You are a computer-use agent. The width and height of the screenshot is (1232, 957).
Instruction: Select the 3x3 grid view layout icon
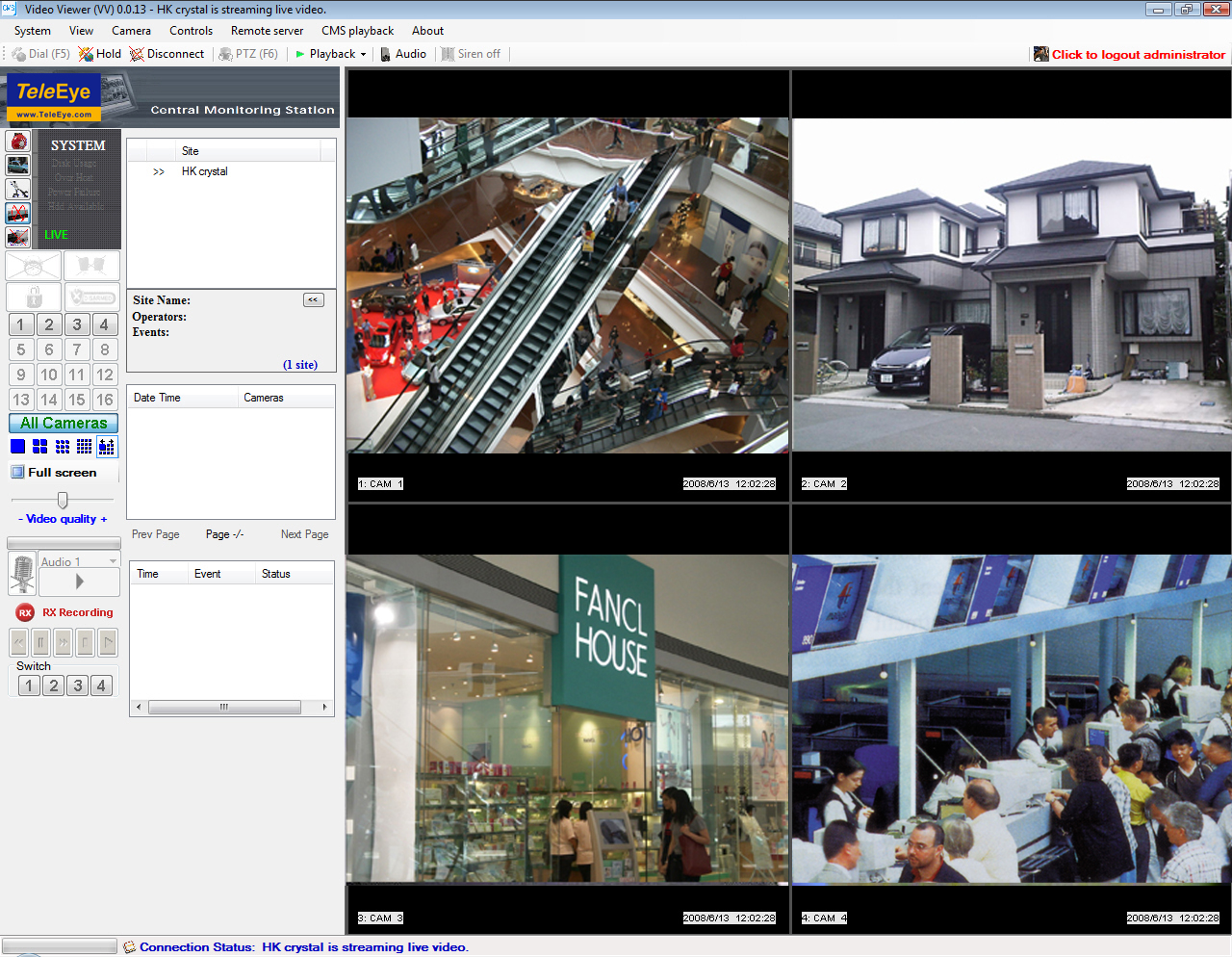63,447
